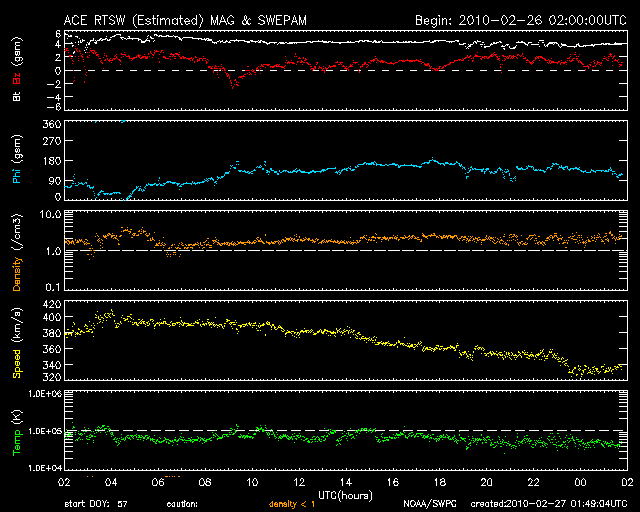Click the '08' hour label on the time axis
Viewport: 640px width, 512px height.
(x=205, y=483)
